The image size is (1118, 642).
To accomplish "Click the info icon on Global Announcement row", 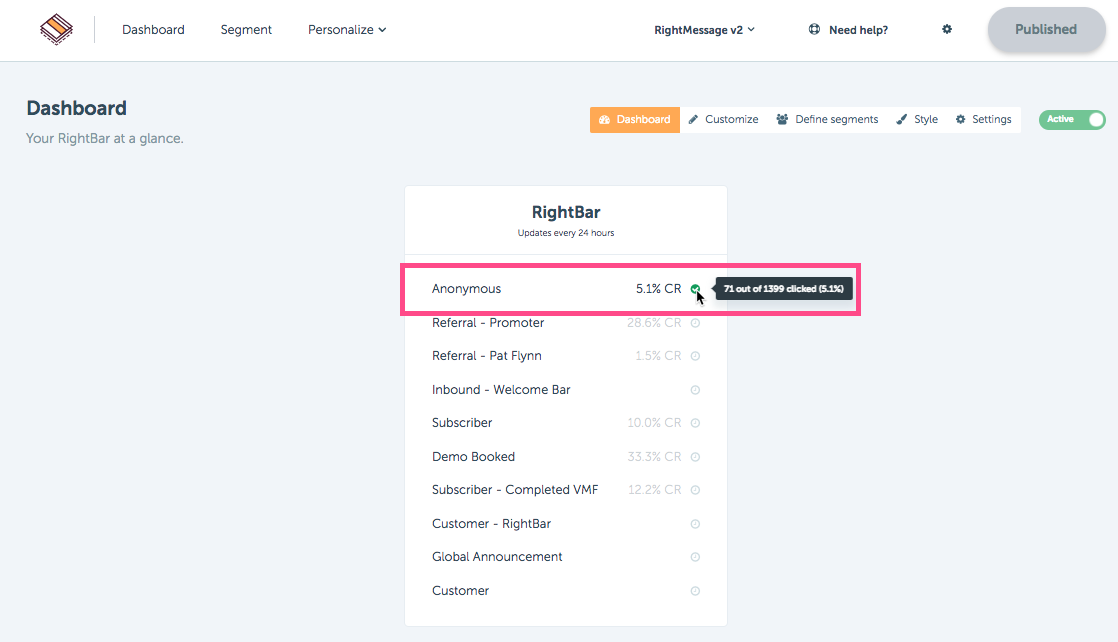I will [x=695, y=557].
